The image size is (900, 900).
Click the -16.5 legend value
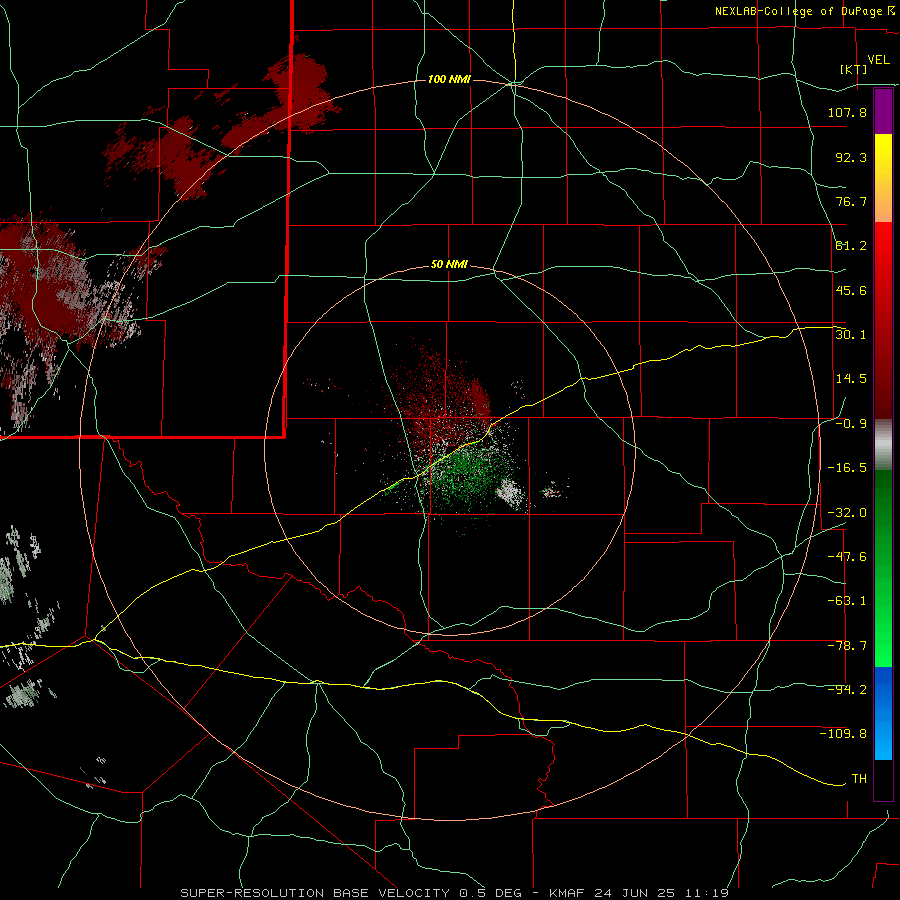(847, 468)
